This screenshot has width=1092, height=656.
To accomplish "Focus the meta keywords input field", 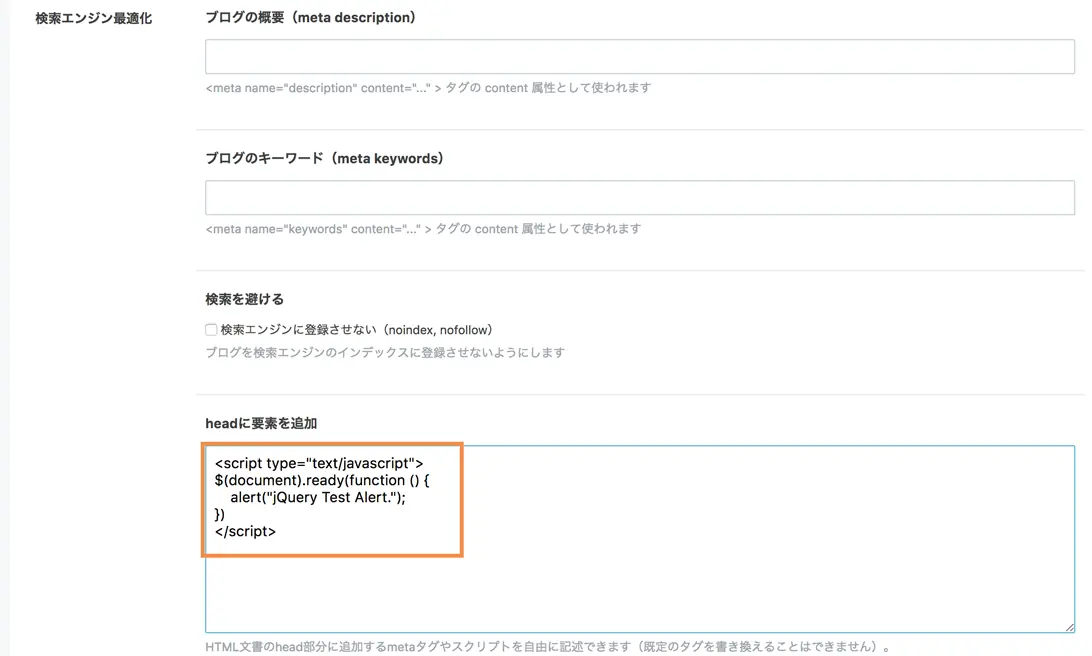I will pyautogui.click(x=639, y=198).
